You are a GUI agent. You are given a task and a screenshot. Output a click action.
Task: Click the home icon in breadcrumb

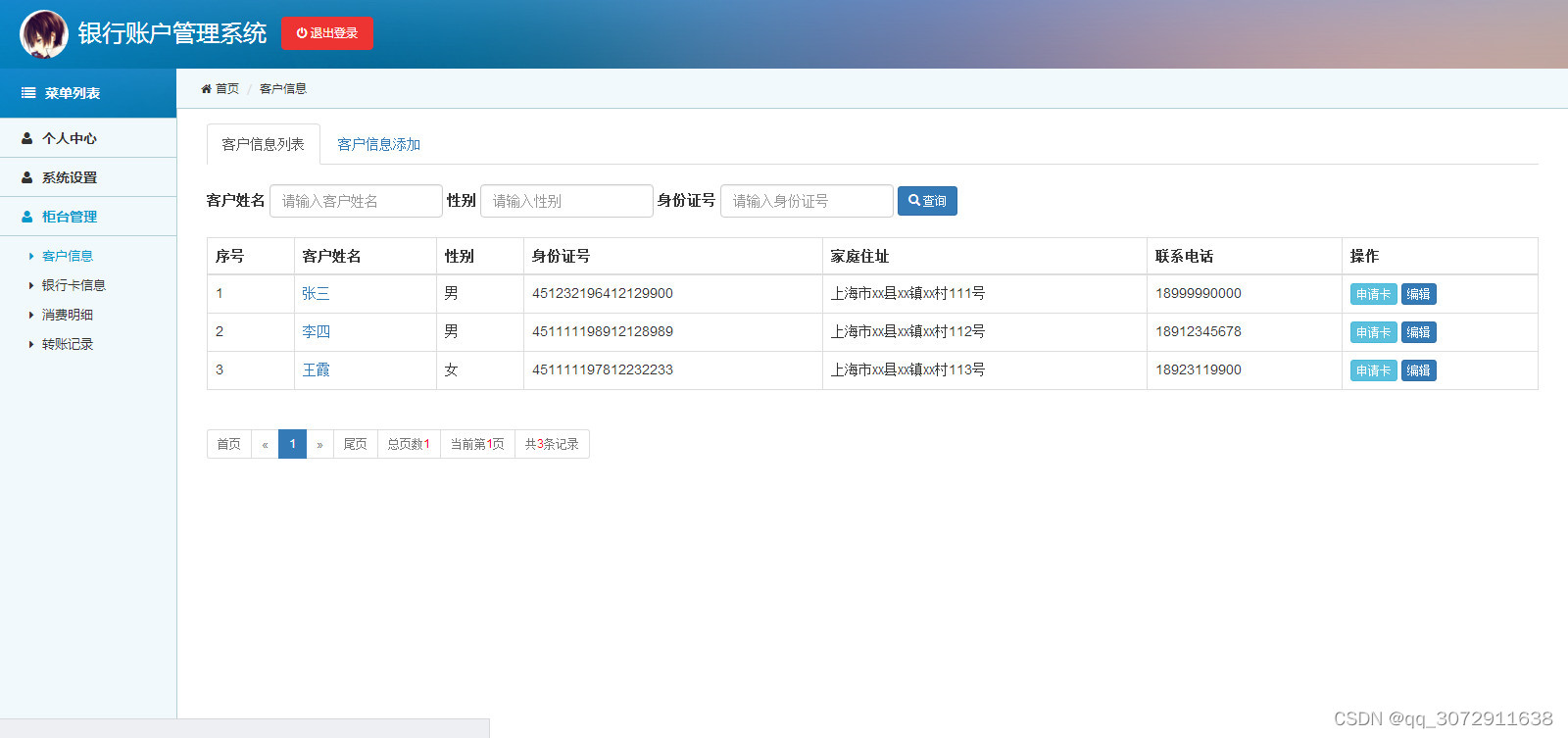click(x=206, y=88)
